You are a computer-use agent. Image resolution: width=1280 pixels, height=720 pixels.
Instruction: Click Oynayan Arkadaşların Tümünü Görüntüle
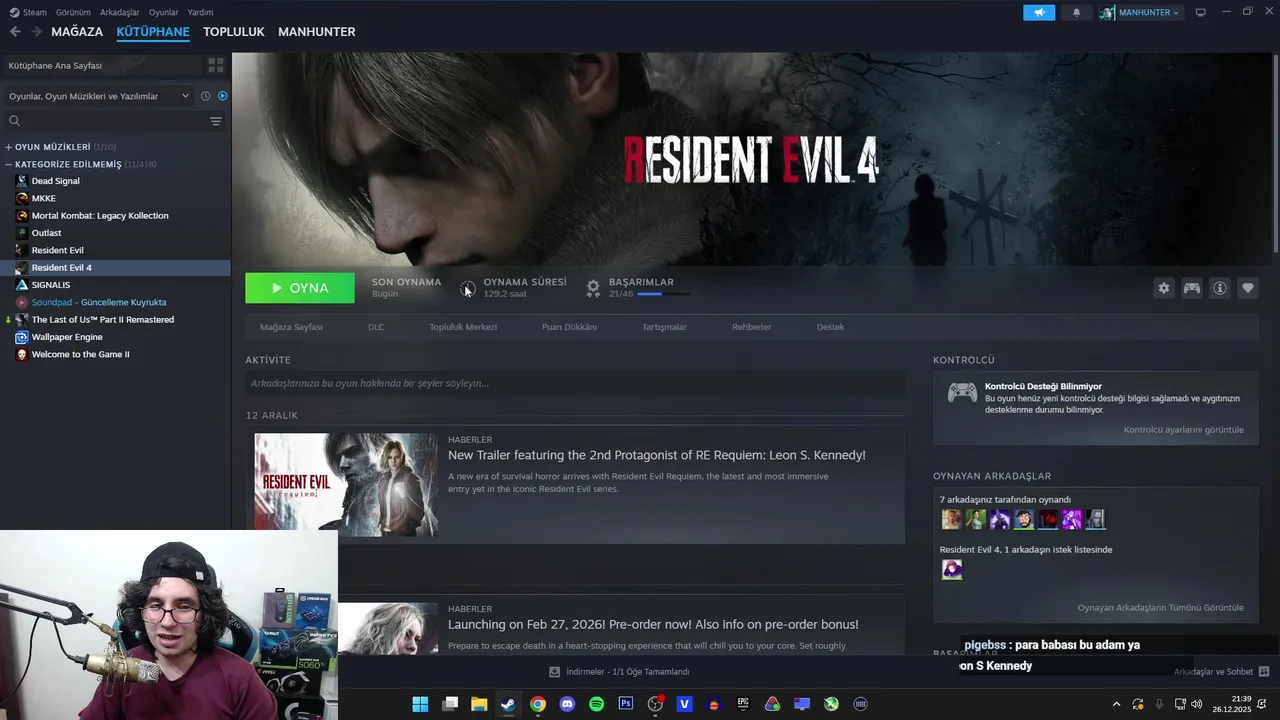[1161, 608]
